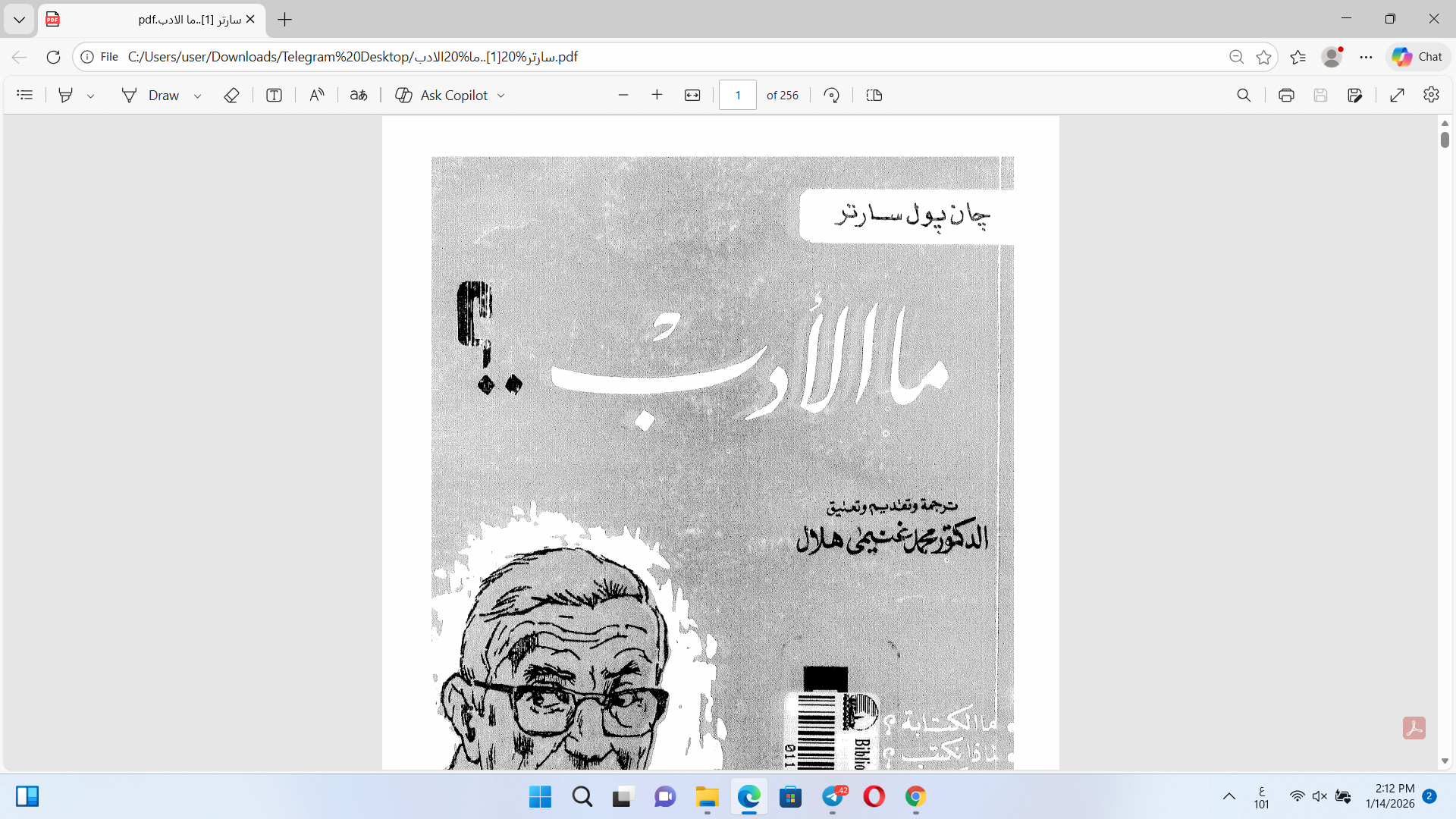Open Microsoft Store from taskbar

coord(791,796)
